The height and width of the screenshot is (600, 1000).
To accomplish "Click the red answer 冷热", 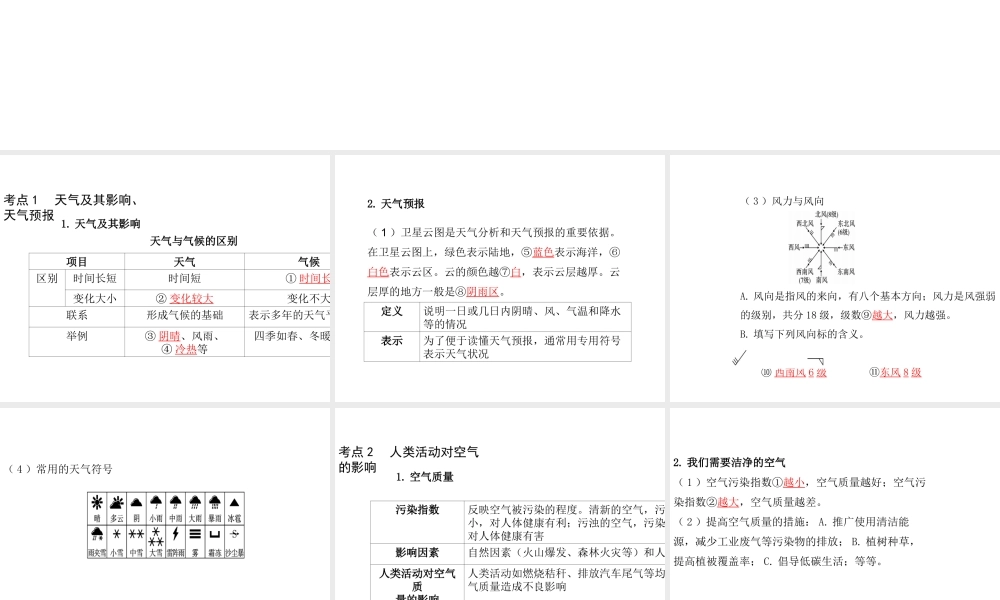I will click(186, 349).
